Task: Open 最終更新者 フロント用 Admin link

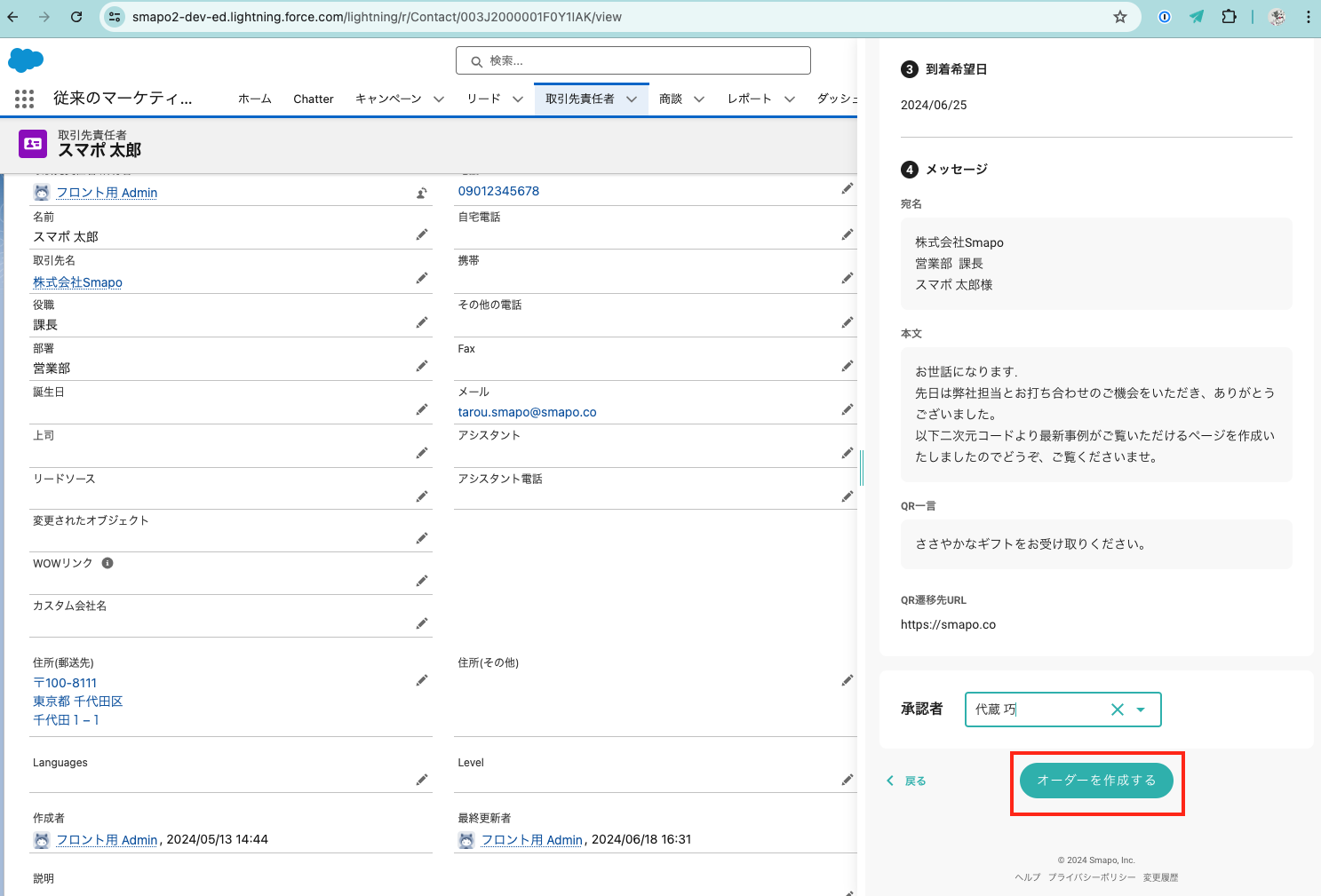Action: (531, 839)
